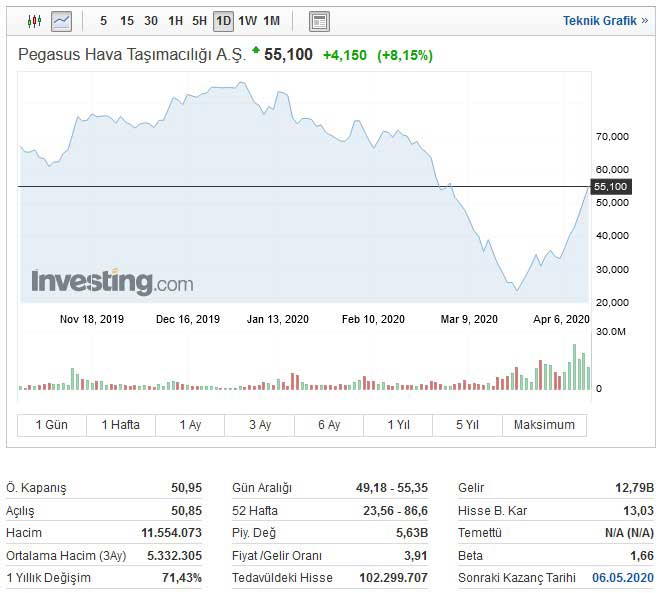Click the Gelir value 12,79B
Viewport: 670px width, 593px height.
[634, 487]
